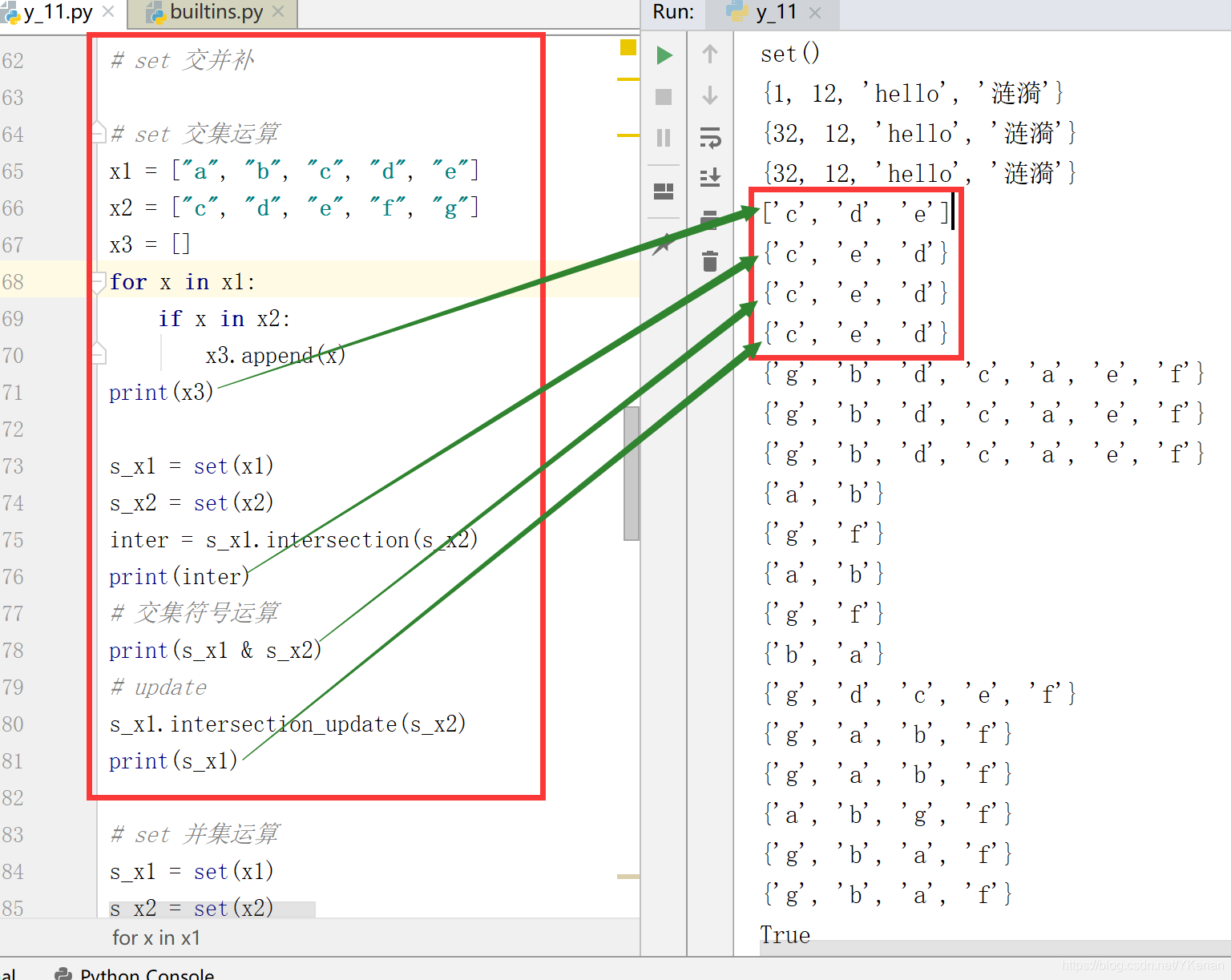
Task: Close the builtins.py editor tab
Action: tap(278, 12)
